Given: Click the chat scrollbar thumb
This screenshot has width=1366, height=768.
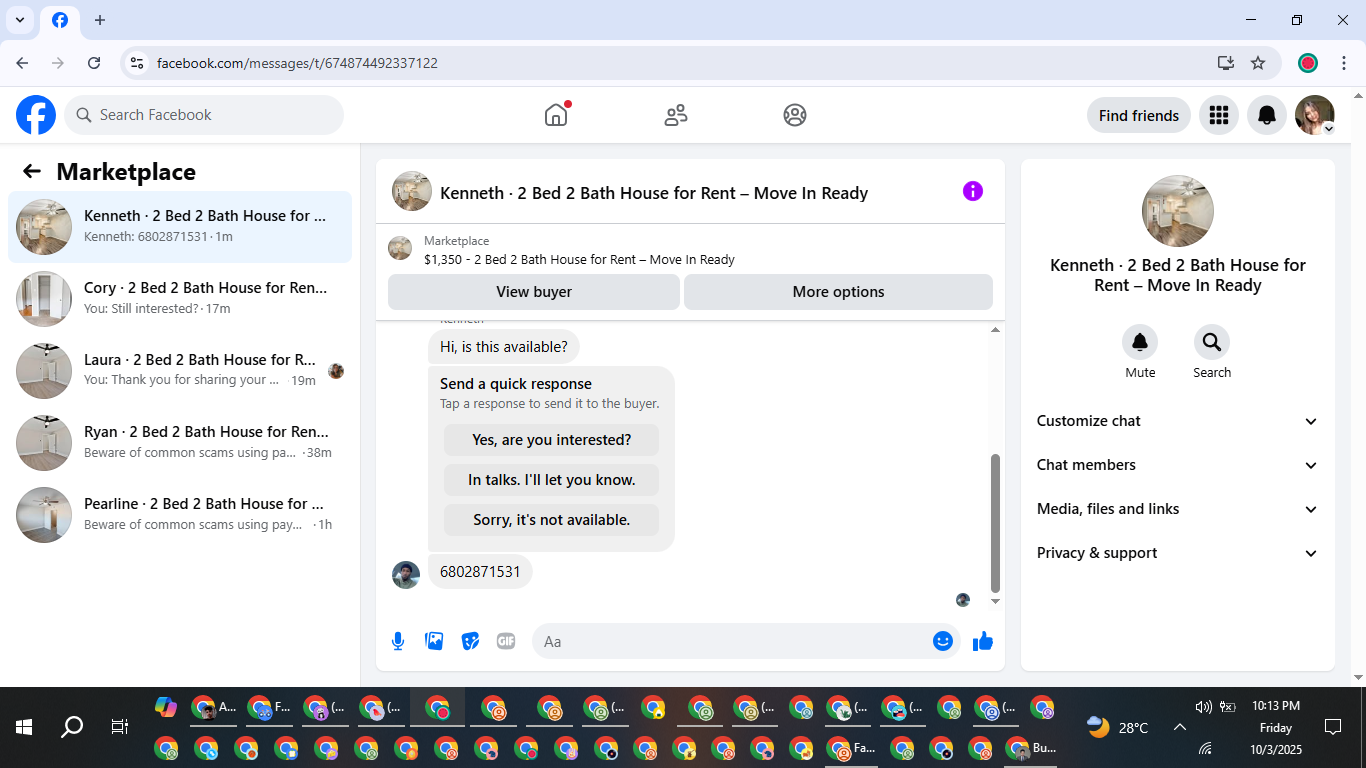Looking at the screenshot, I should tap(995, 523).
